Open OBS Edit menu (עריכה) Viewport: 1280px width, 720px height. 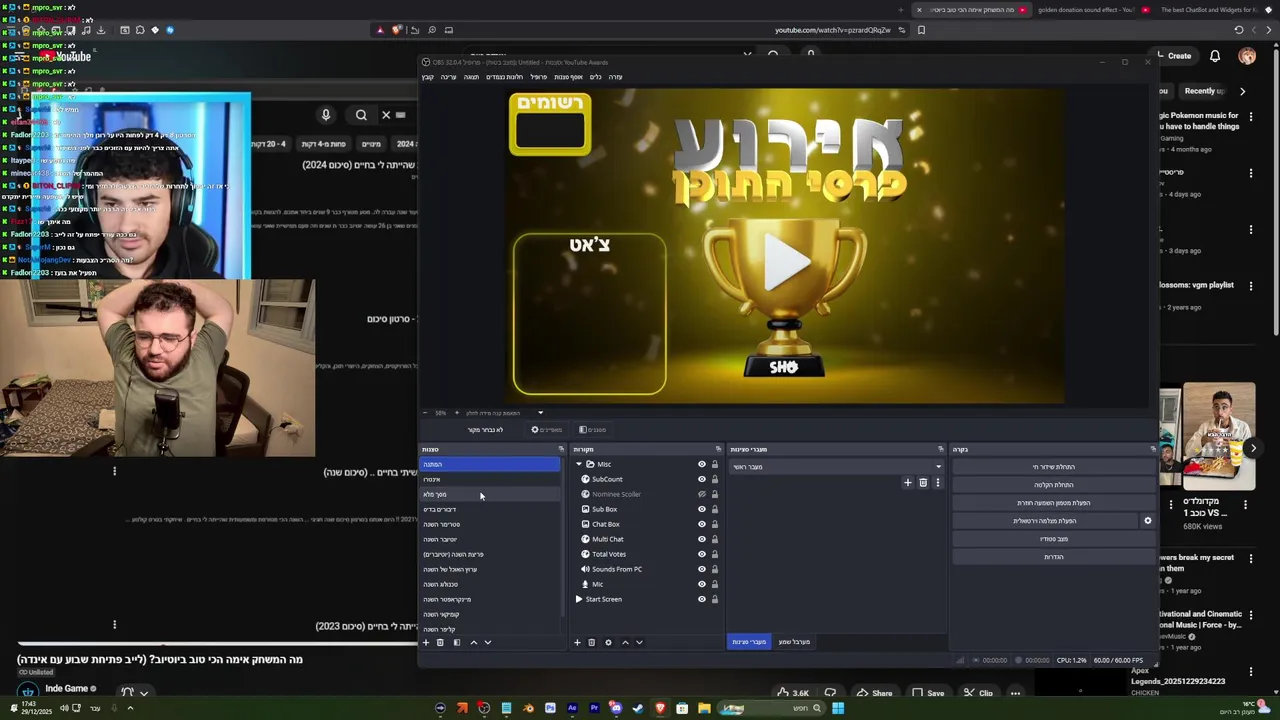tap(448, 77)
